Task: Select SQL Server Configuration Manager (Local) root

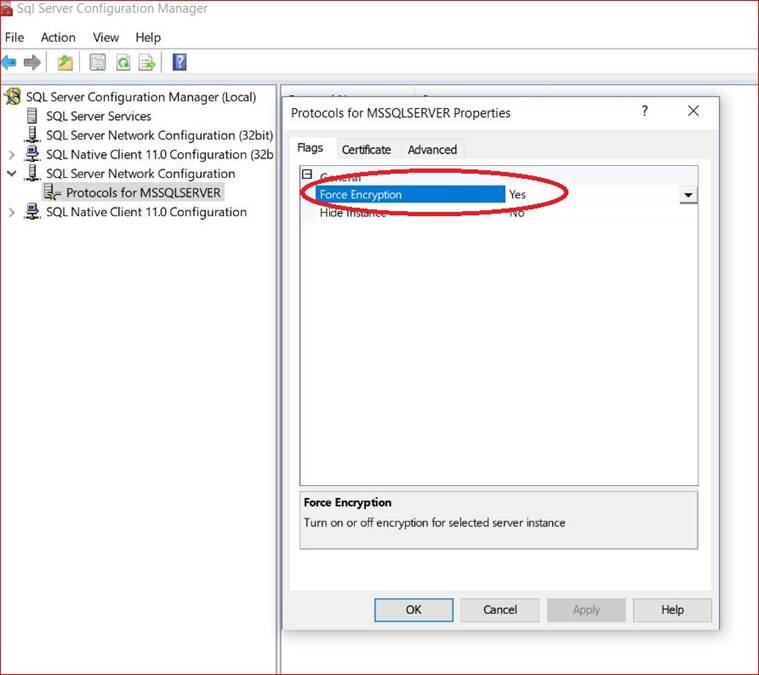Action: (141, 97)
